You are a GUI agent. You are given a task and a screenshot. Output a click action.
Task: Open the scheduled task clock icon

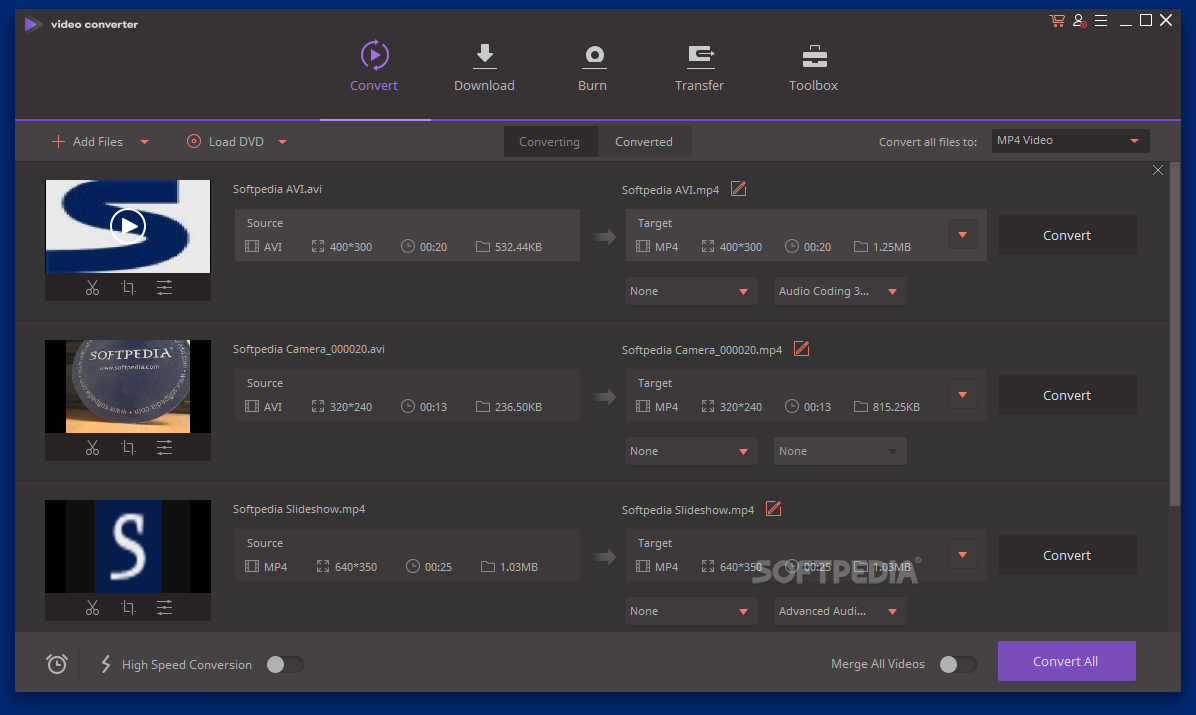56,664
